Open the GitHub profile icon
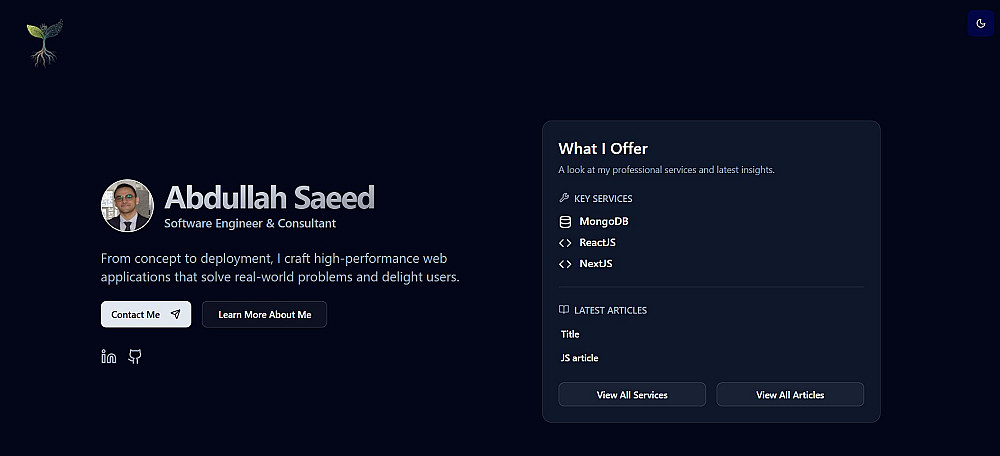The width and height of the screenshot is (1000, 456). (135, 357)
